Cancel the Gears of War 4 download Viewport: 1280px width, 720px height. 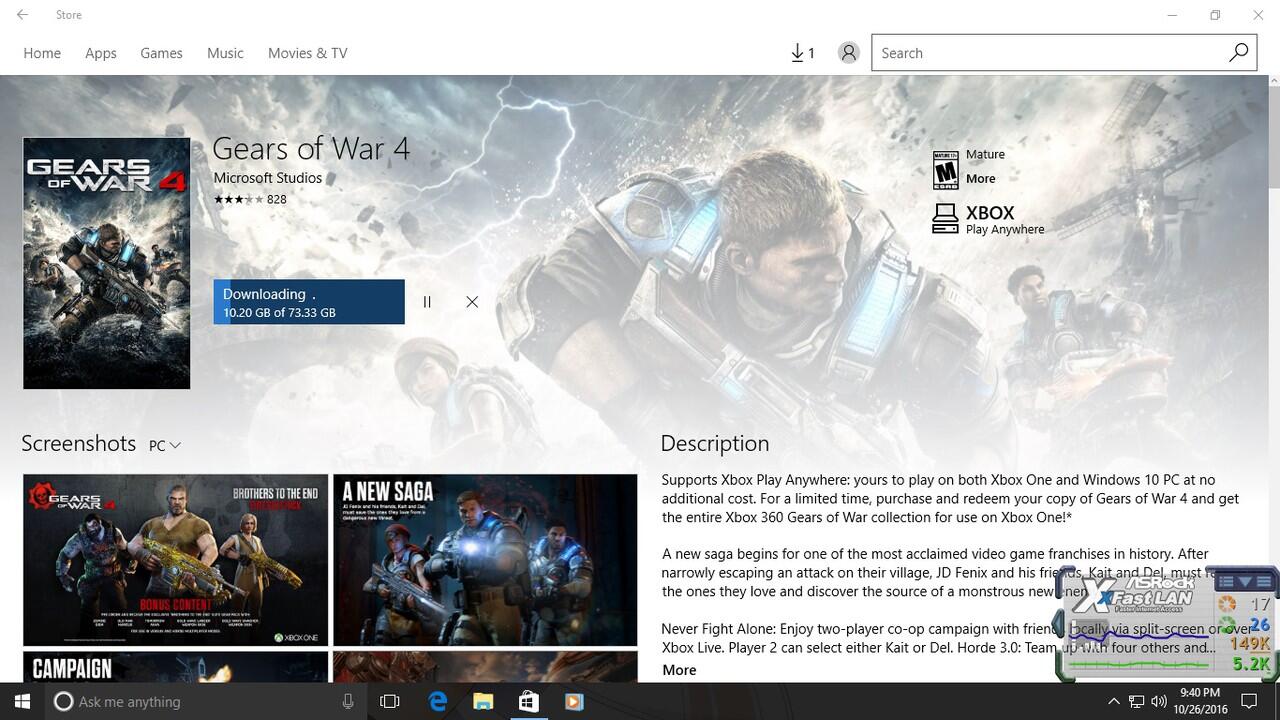point(472,302)
